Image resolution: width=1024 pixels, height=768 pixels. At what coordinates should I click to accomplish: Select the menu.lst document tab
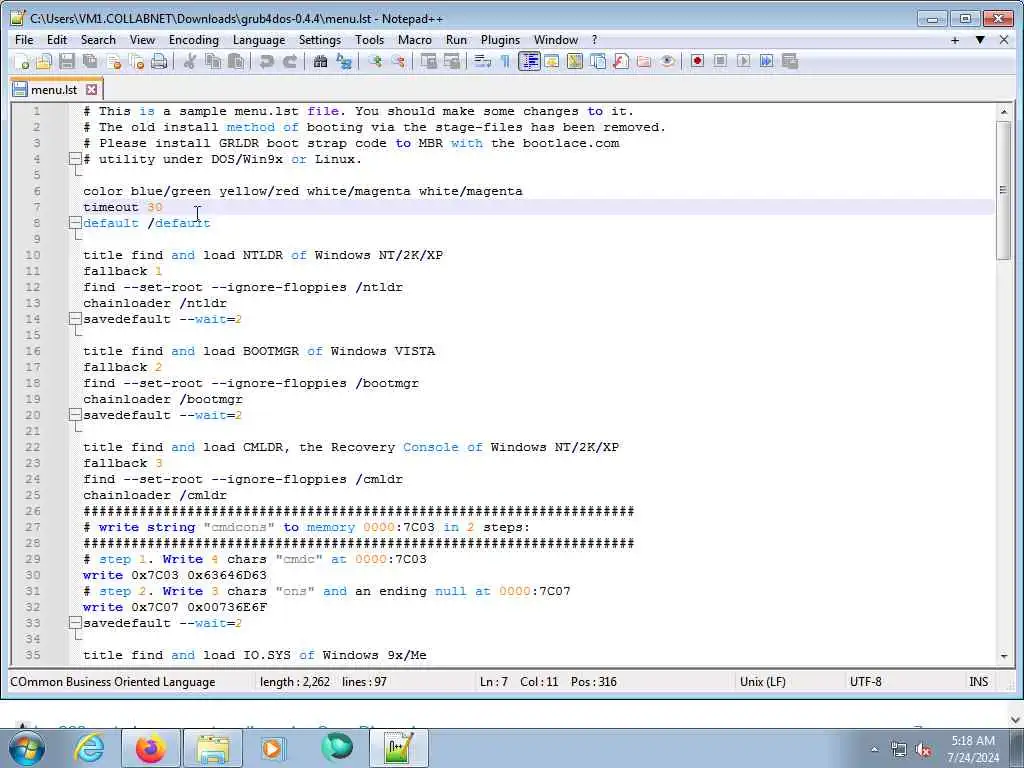(54, 89)
